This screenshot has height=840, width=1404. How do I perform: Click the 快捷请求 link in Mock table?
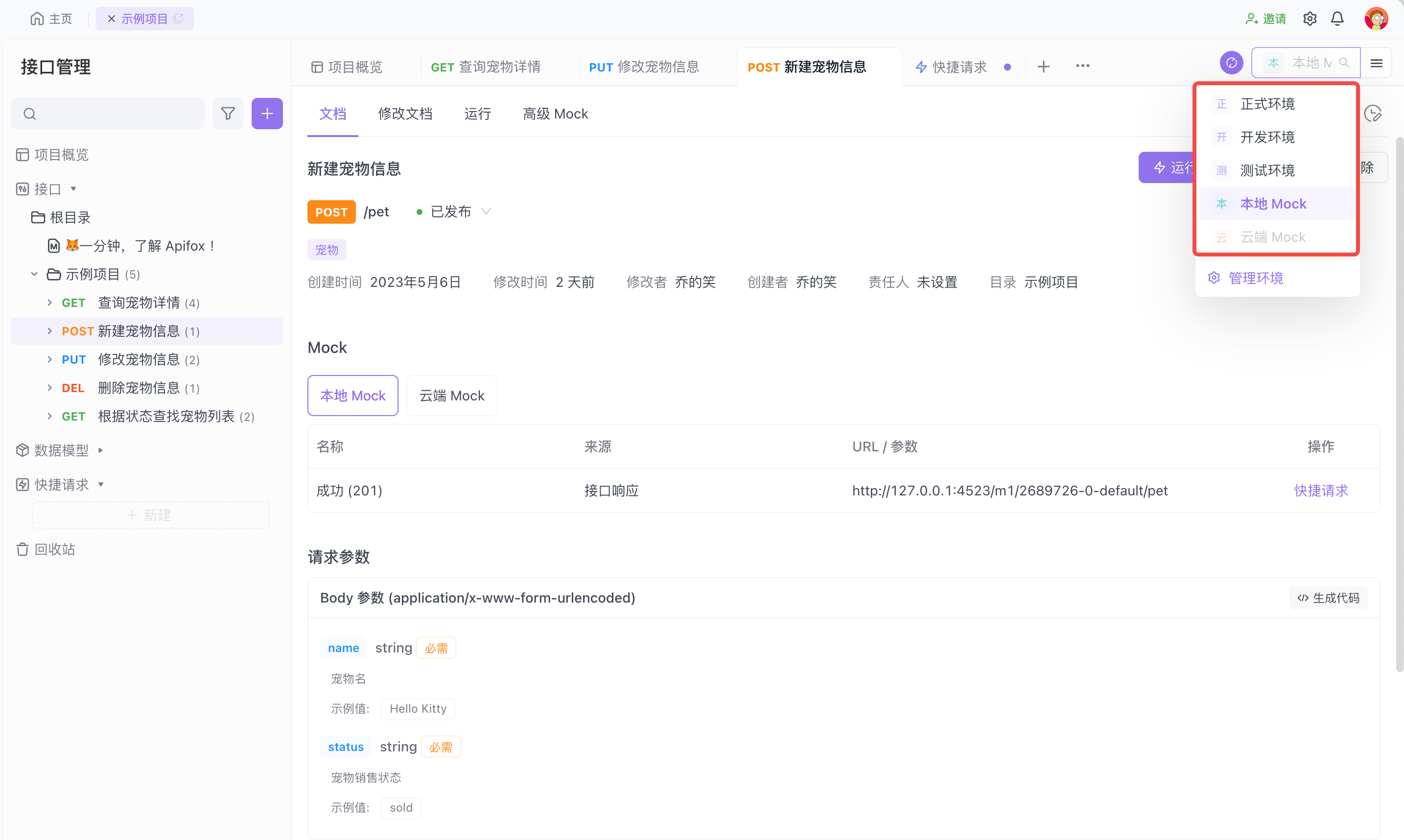1320,490
